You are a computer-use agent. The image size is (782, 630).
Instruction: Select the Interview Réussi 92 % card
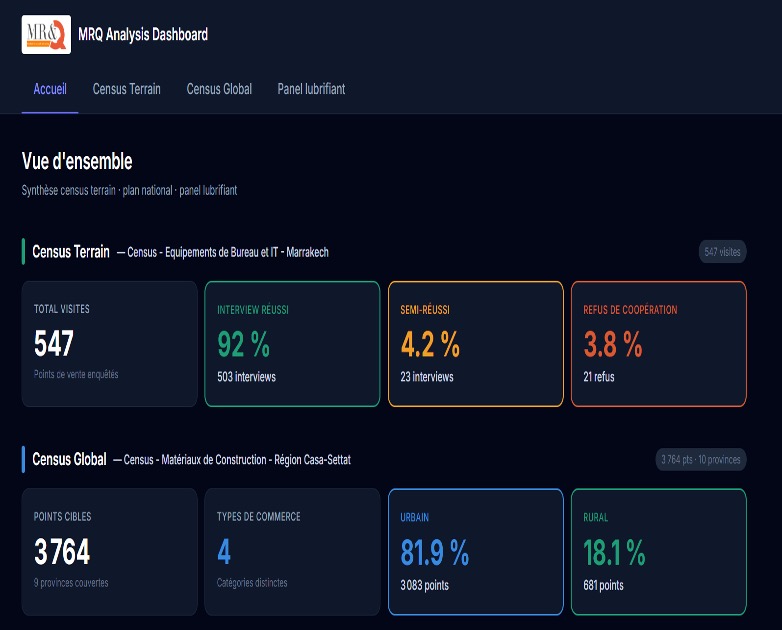[x=292, y=344]
